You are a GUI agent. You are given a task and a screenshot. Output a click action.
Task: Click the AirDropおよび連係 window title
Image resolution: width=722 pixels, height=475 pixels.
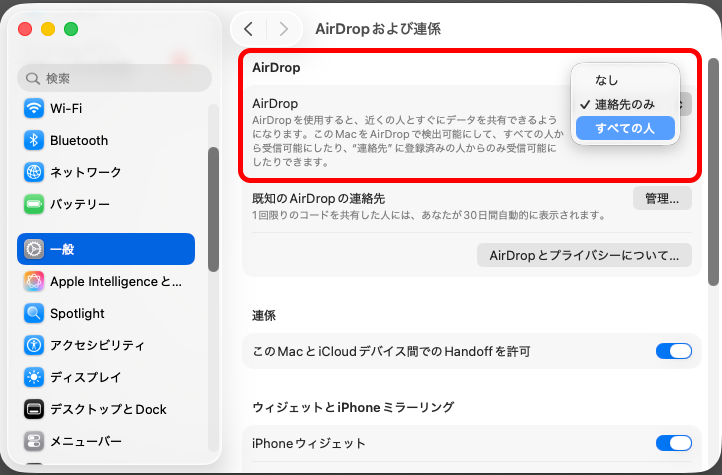pyautogui.click(x=378, y=29)
